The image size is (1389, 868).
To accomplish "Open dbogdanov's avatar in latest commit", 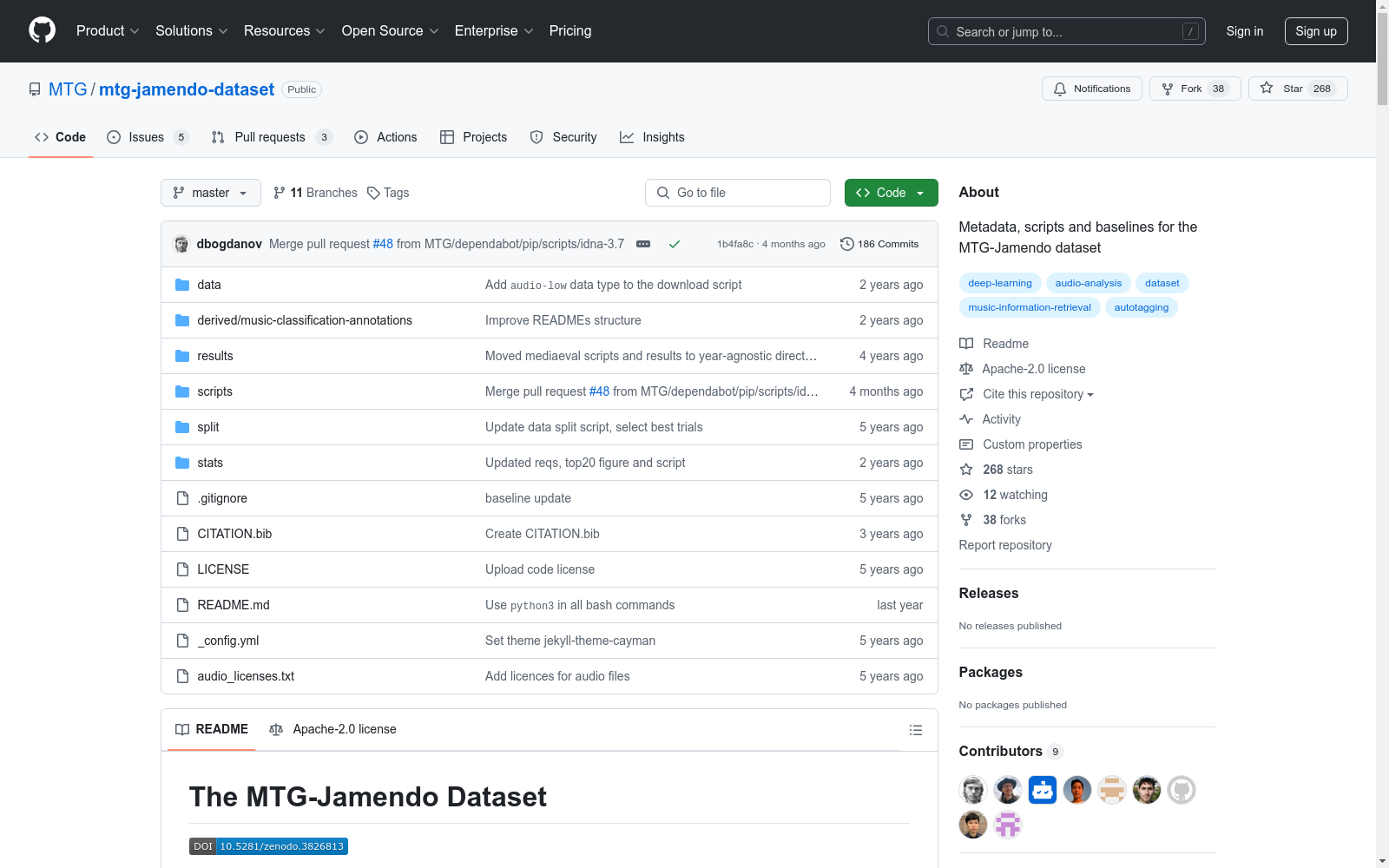I will (181, 244).
